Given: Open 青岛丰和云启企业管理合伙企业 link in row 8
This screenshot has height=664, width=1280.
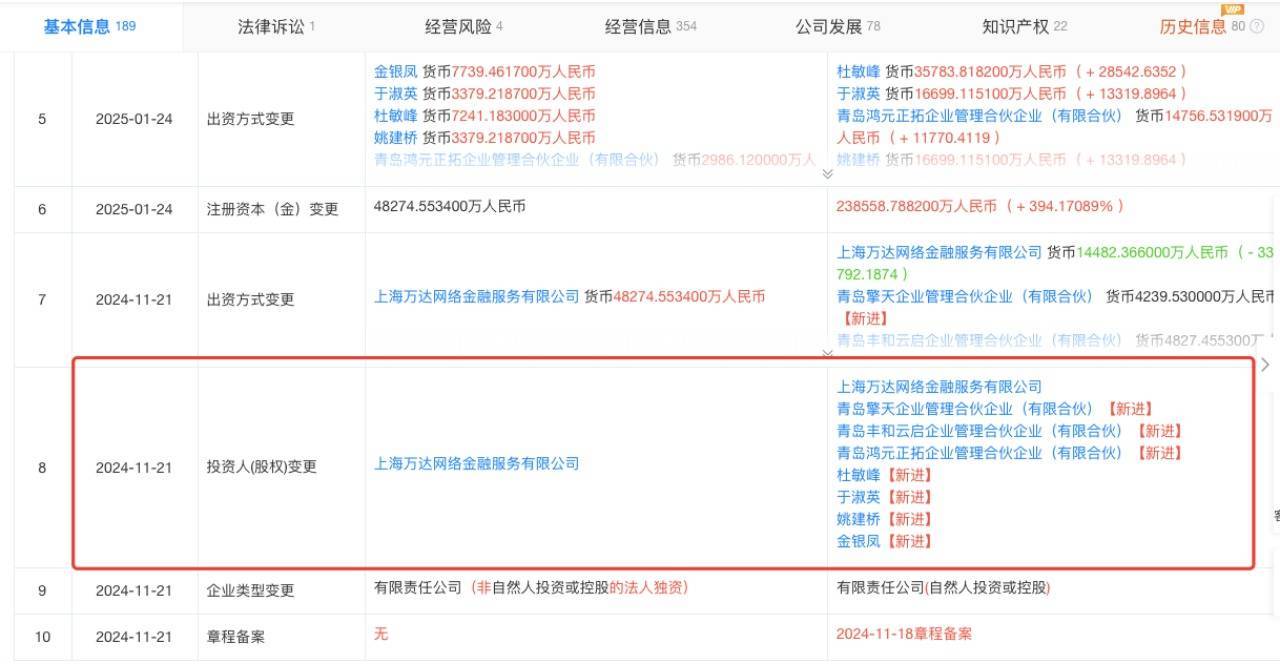Looking at the screenshot, I should (x=980, y=431).
